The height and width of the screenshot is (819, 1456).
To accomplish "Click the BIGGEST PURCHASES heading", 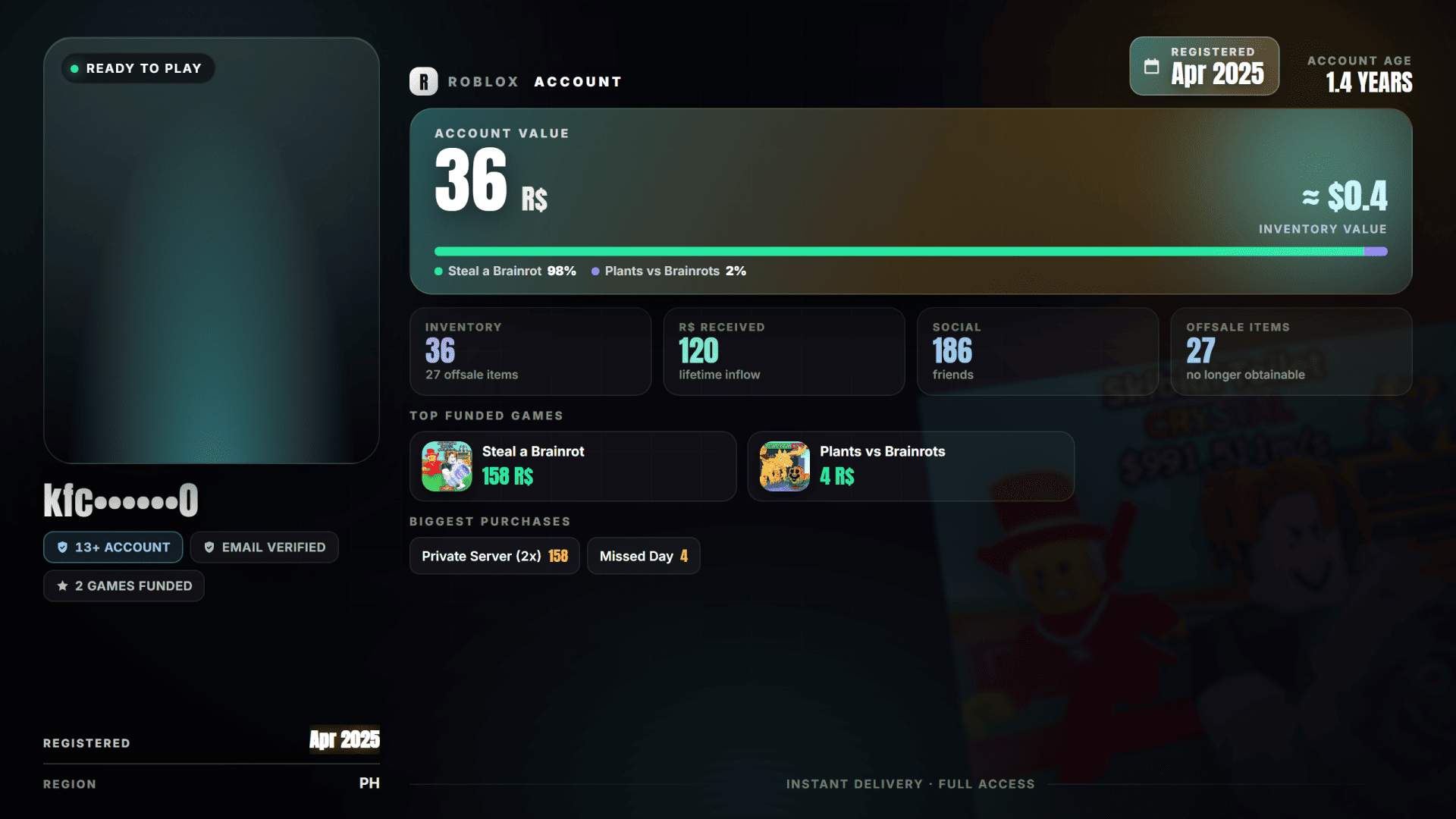I will [490, 522].
